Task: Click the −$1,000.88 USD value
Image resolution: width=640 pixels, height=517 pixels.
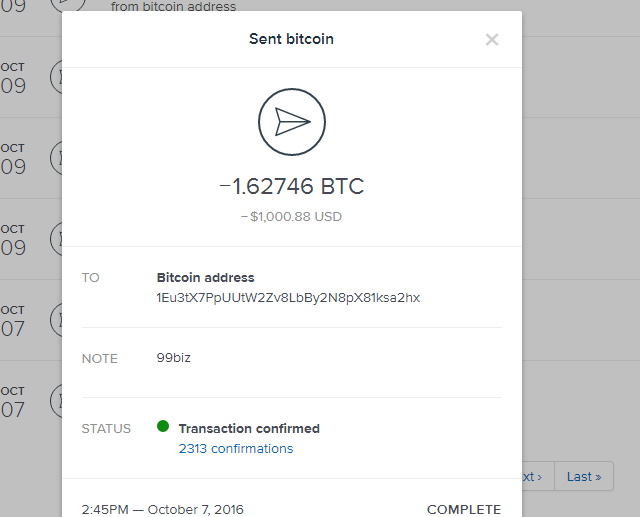Action: pos(292,216)
